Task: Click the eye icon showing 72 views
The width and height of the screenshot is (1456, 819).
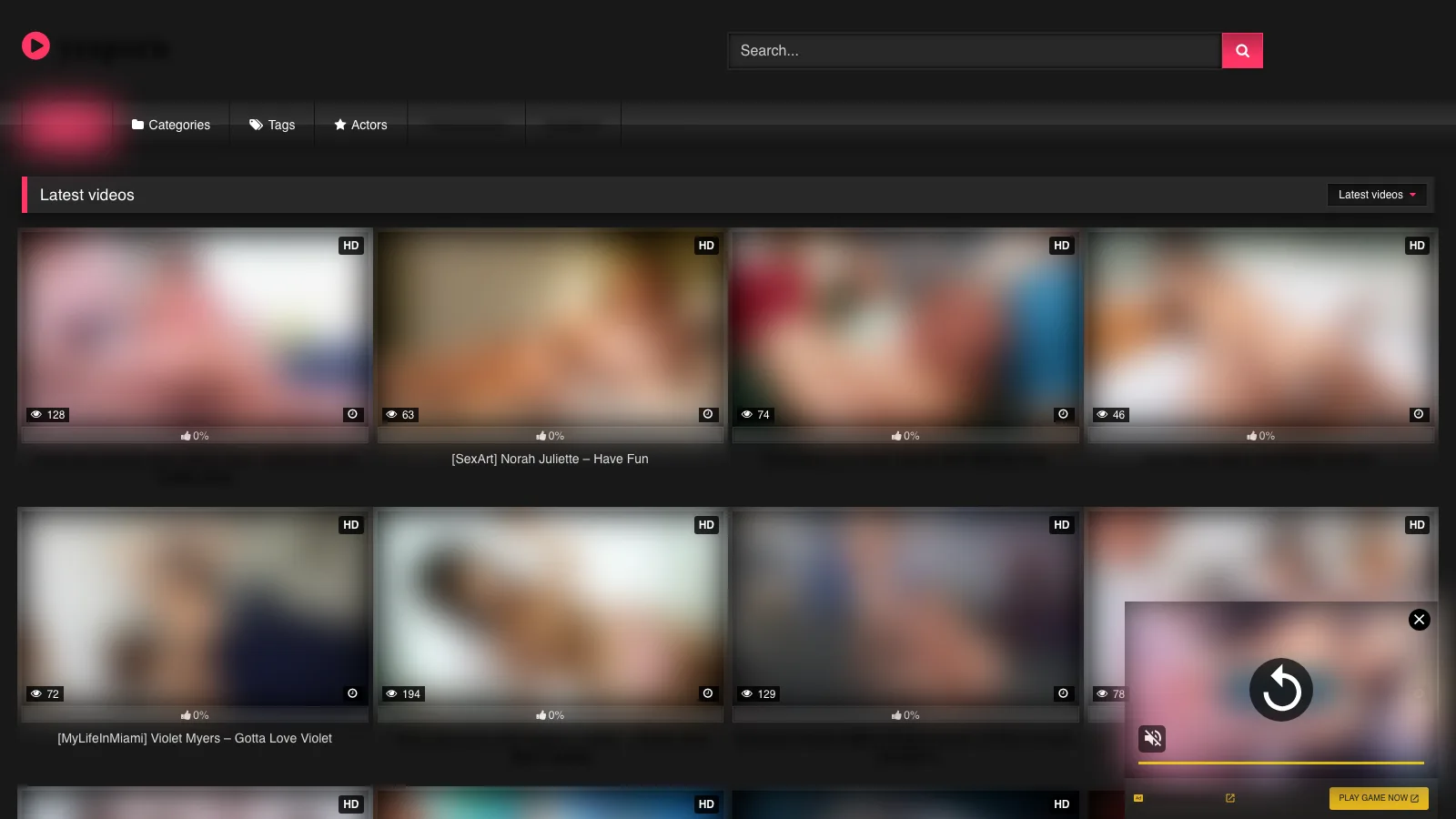Action: pyautogui.click(x=36, y=694)
